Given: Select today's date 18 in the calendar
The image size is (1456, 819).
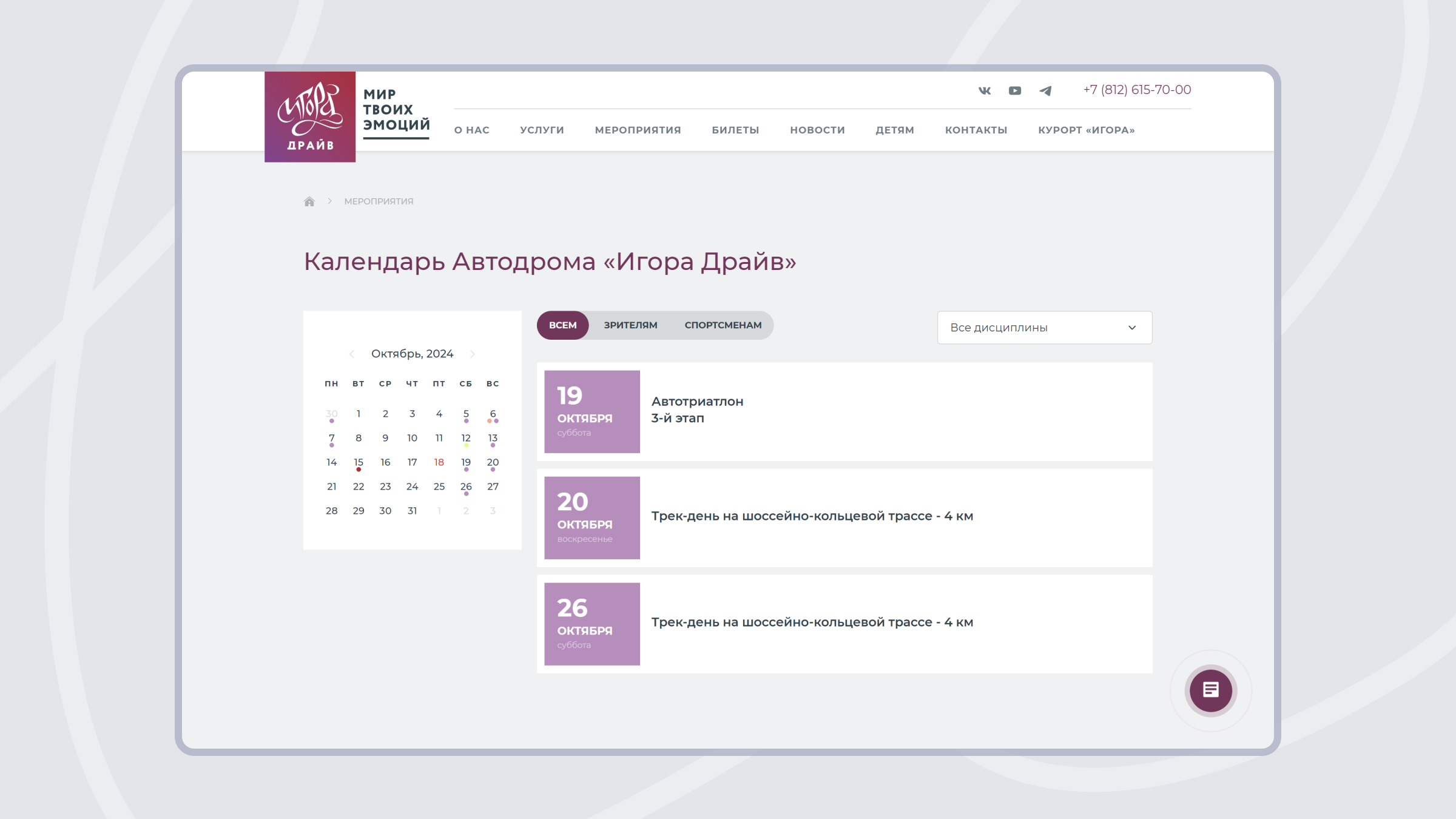Looking at the screenshot, I should click(439, 462).
